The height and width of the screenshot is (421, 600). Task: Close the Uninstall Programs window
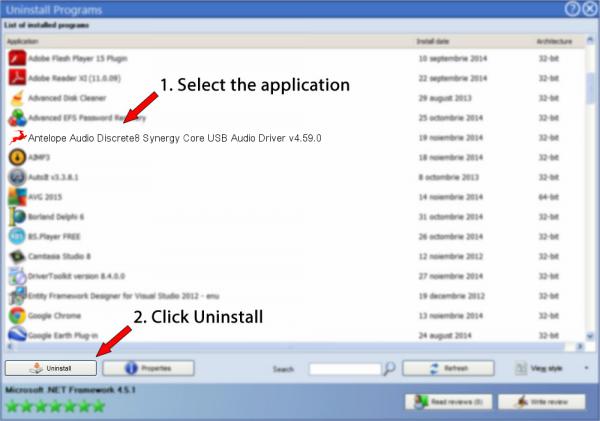point(591,8)
